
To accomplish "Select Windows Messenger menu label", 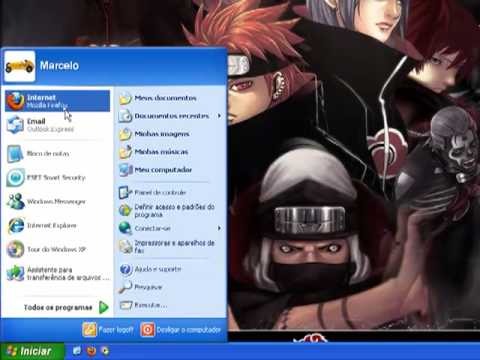I will (56, 202).
